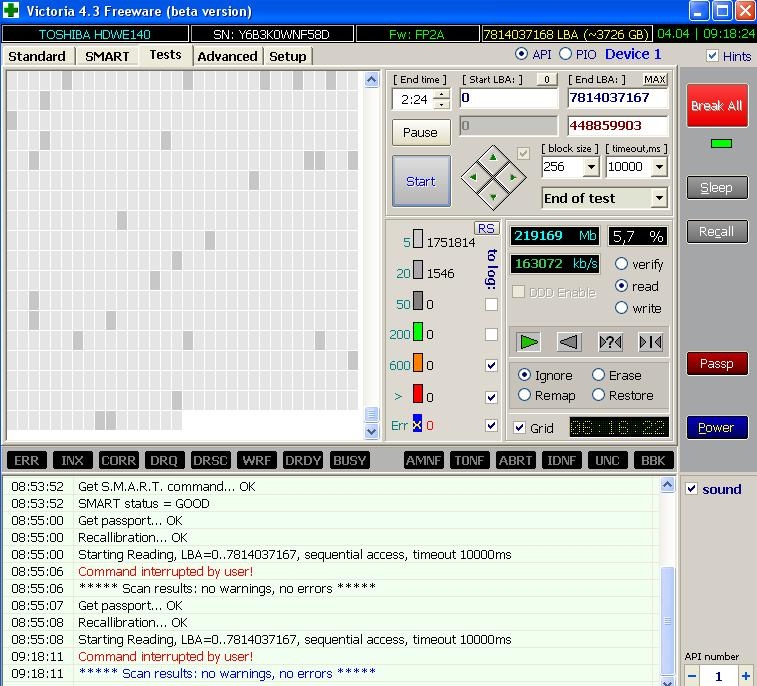757x686 pixels.
Task: Click the AMNF error indicator
Action: click(x=423, y=461)
